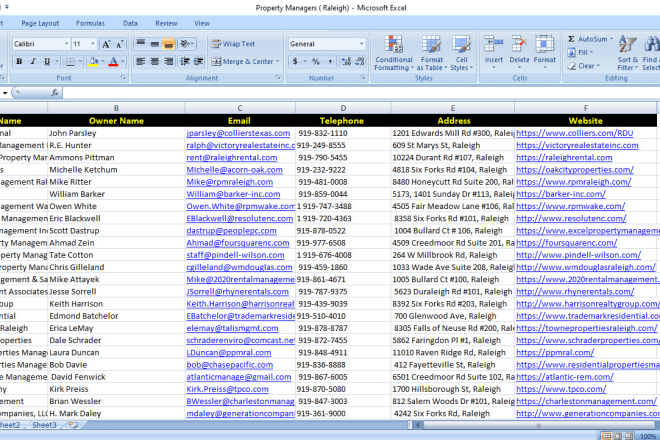The image size is (660, 440).
Task: Center text horizontally
Action: pos(154,62)
